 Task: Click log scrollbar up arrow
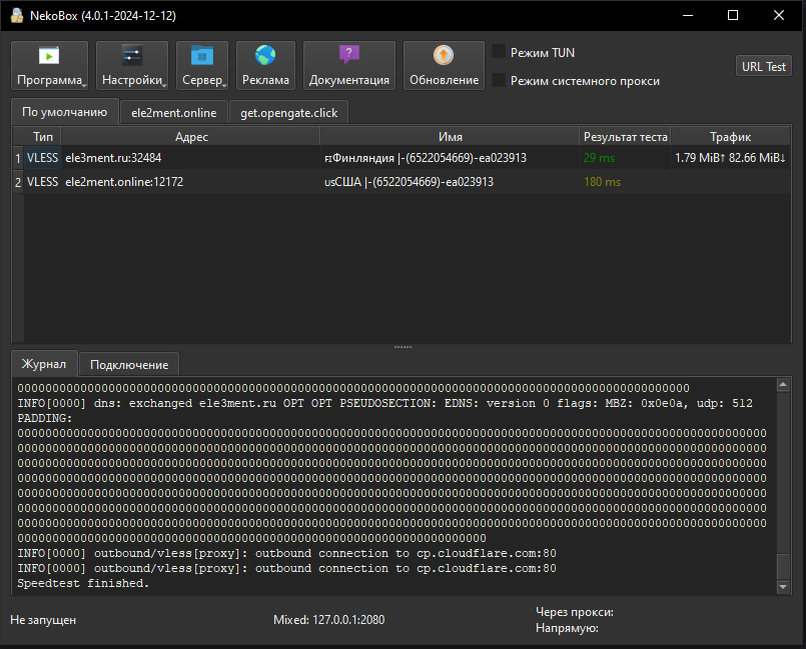tap(783, 384)
